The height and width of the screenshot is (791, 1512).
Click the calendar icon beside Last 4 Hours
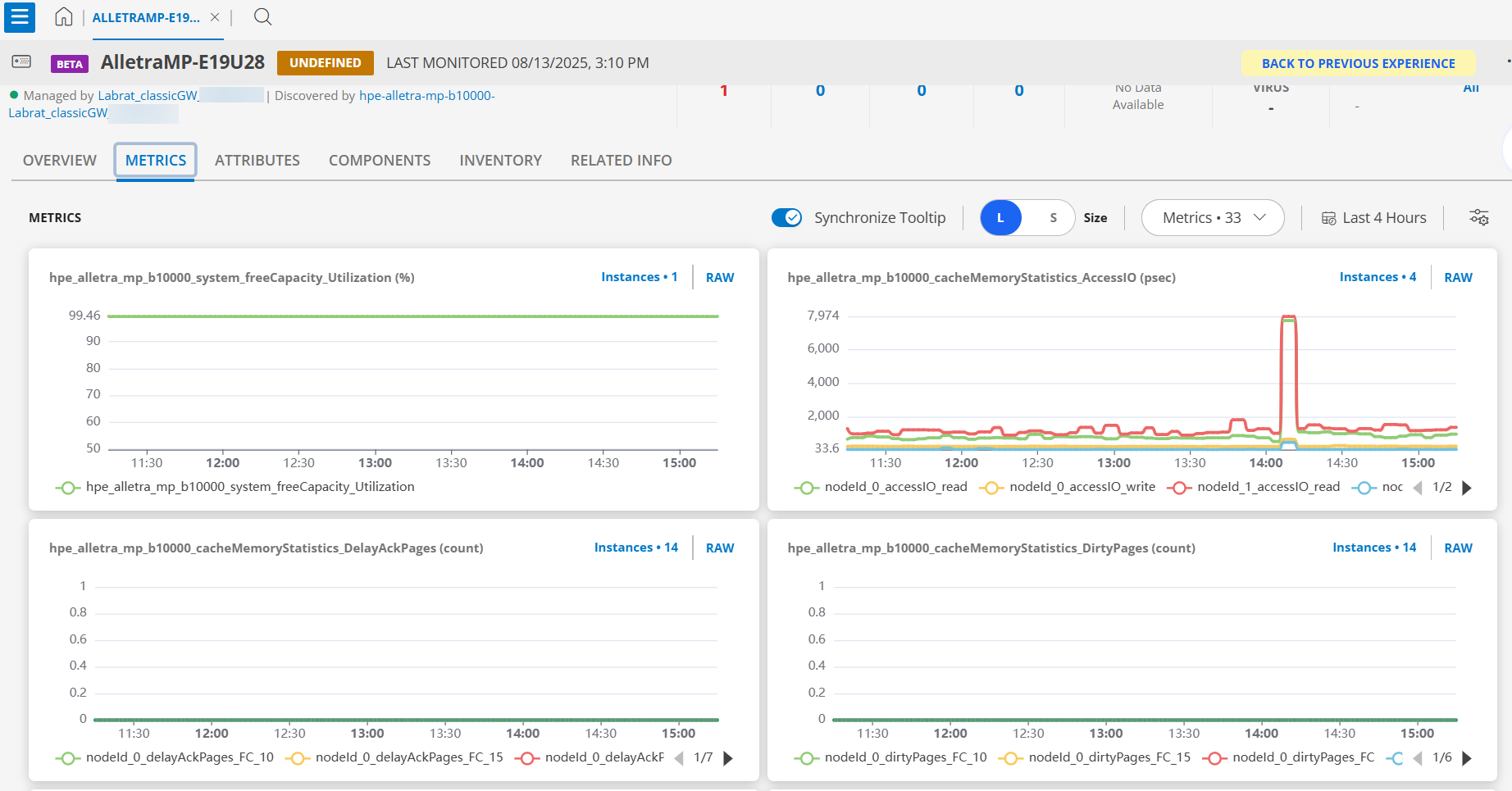pos(1328,218)
